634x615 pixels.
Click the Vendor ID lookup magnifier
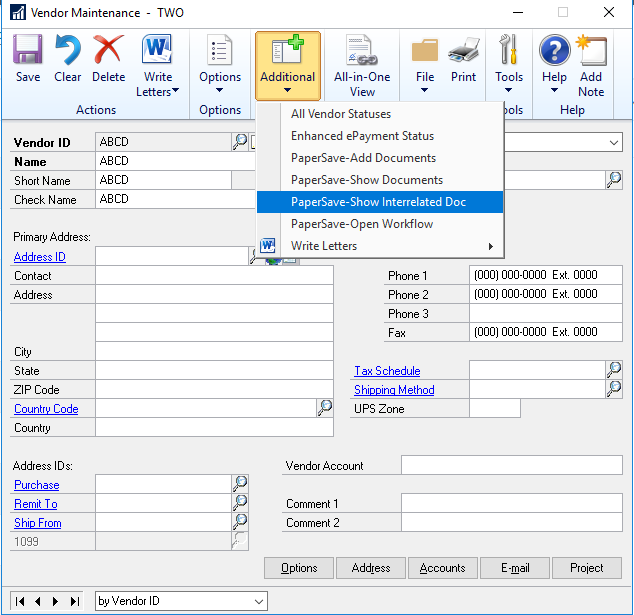coord(240,142)
